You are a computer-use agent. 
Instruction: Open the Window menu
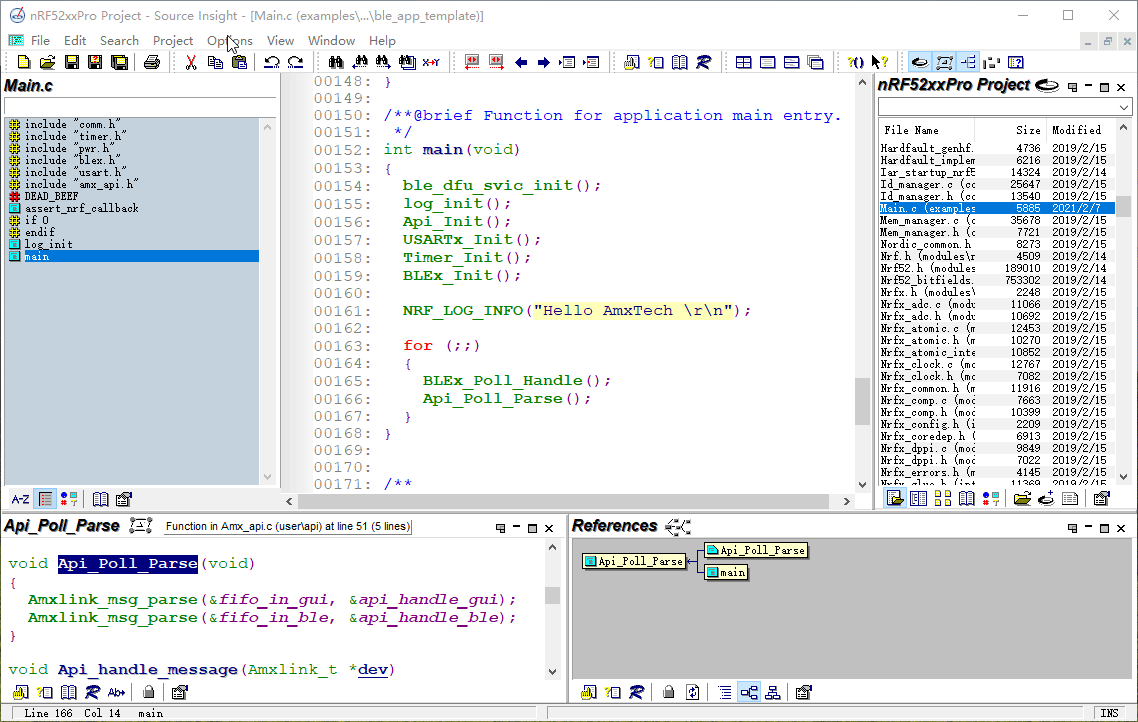(x=331, y=41)
